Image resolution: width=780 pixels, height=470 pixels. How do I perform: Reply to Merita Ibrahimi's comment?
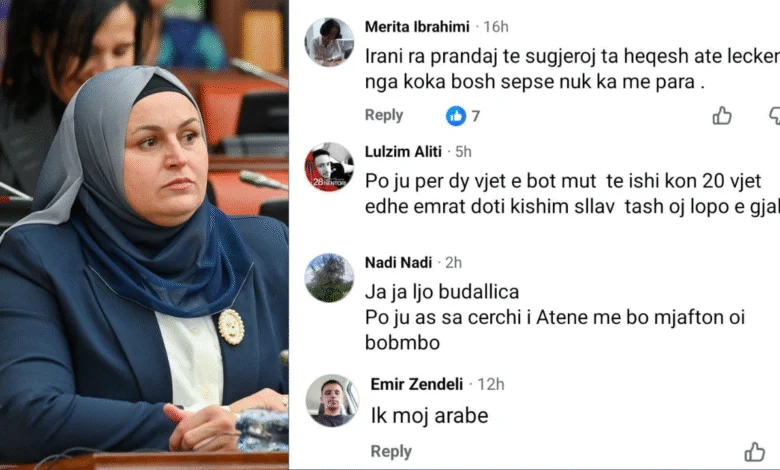[x=384, y=115]
